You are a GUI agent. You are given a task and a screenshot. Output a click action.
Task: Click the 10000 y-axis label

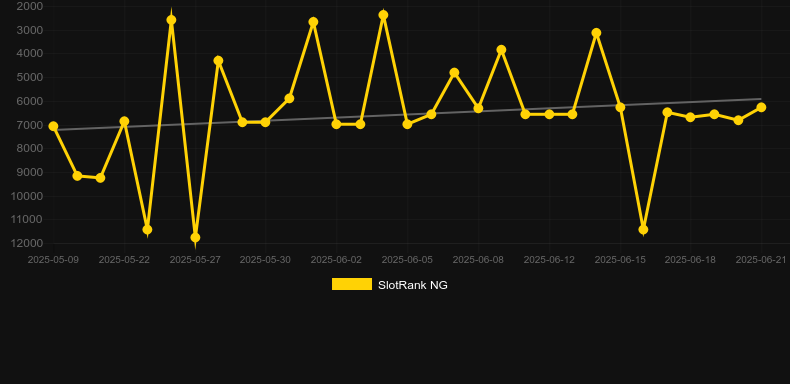[27, 196]
